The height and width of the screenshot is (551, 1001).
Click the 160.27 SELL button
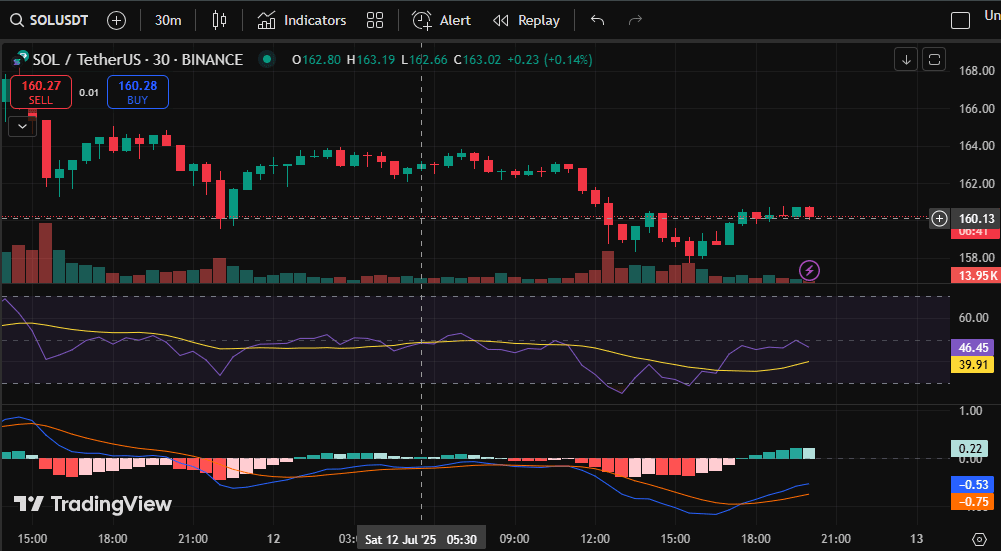(40, 92)
